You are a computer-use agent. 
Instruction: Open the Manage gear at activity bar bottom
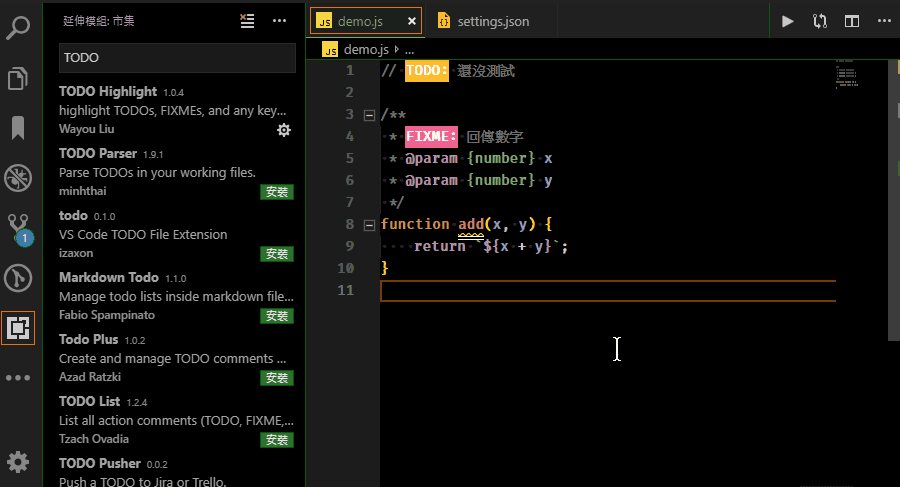pyautogui.click(x=18, y=462)
